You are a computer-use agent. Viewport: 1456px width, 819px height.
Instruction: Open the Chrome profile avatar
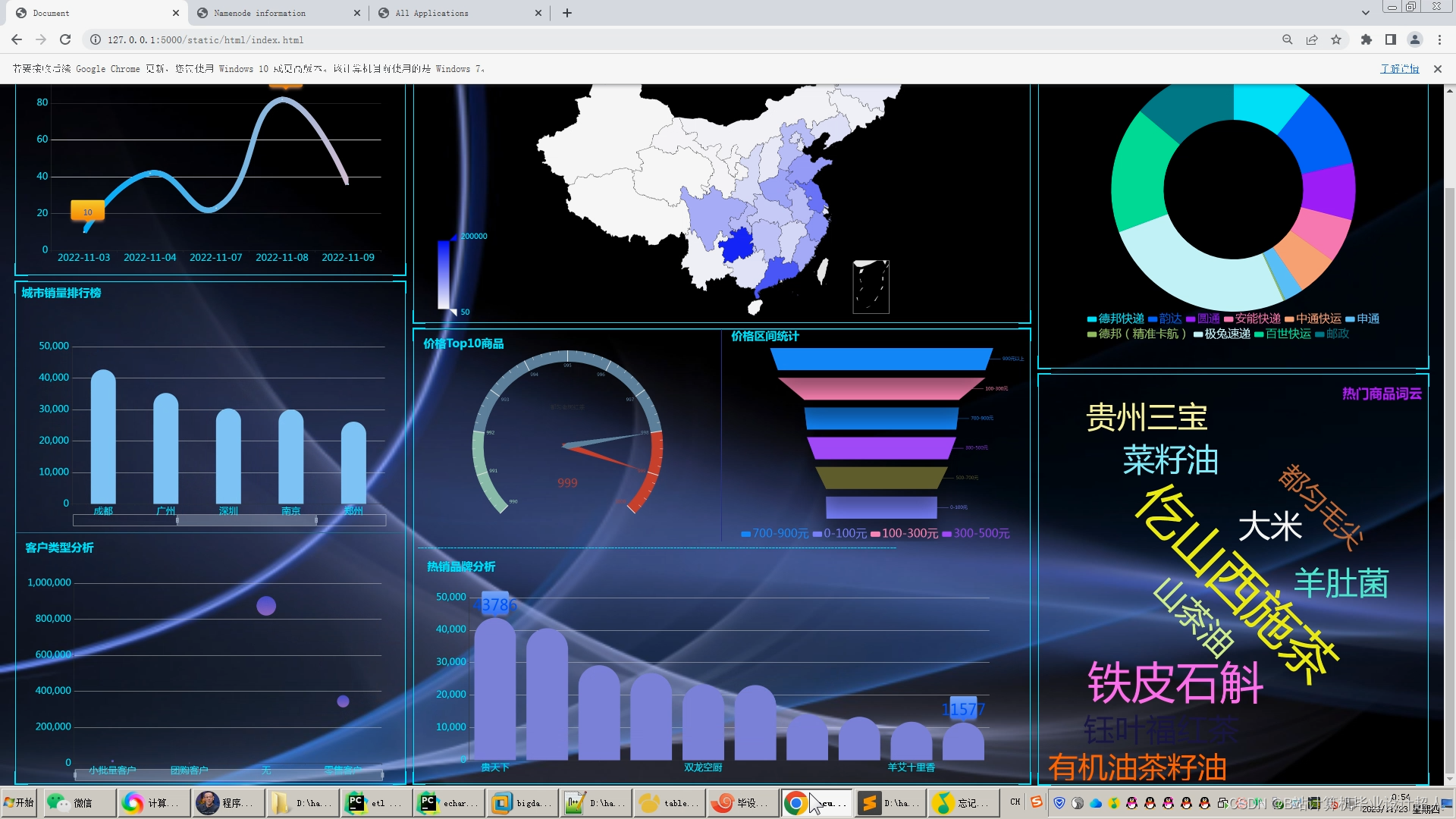pyautogui.click(x=1414, y=39)
